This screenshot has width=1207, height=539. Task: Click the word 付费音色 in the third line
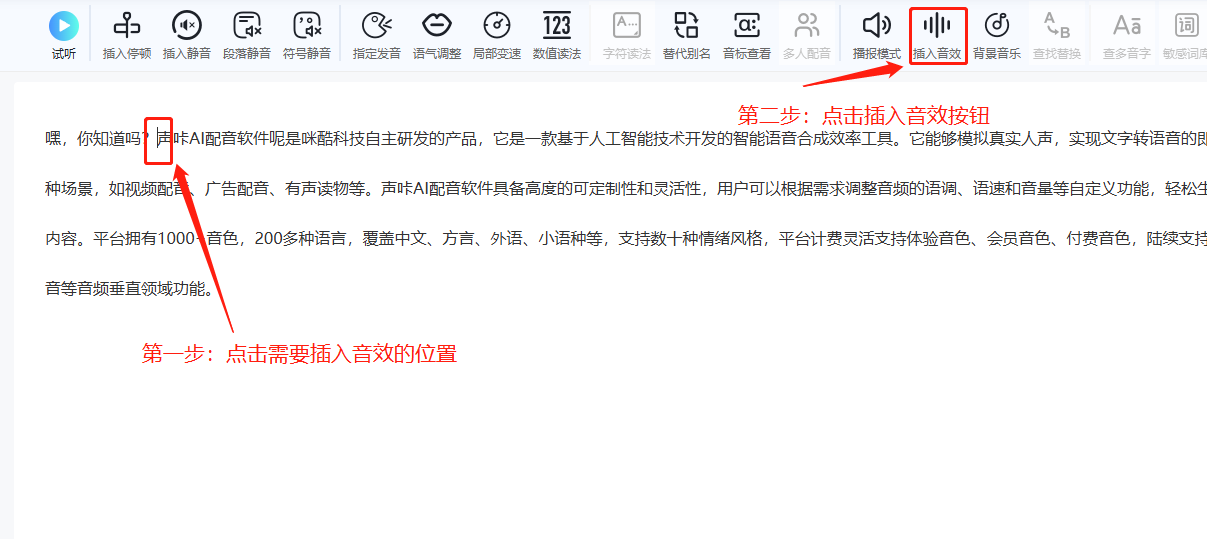[1099, 239]
